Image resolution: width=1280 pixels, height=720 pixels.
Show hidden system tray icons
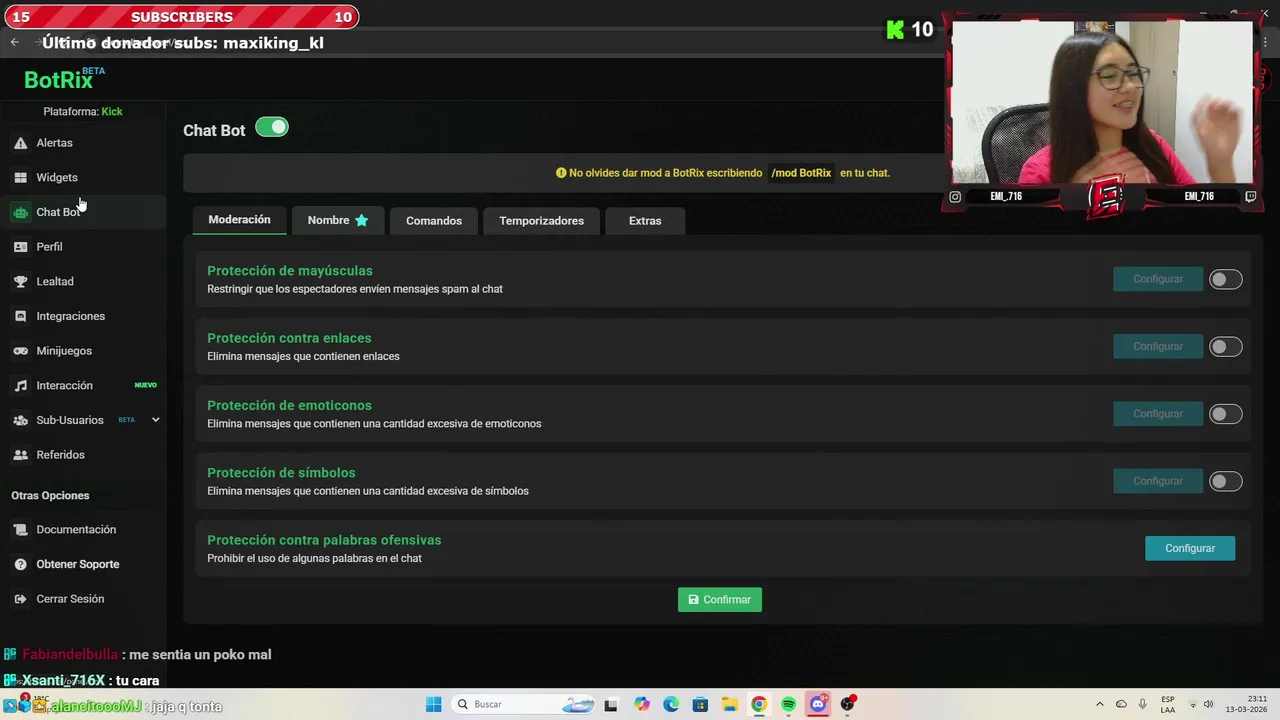pyautogui.click(x=1100, y=705)
